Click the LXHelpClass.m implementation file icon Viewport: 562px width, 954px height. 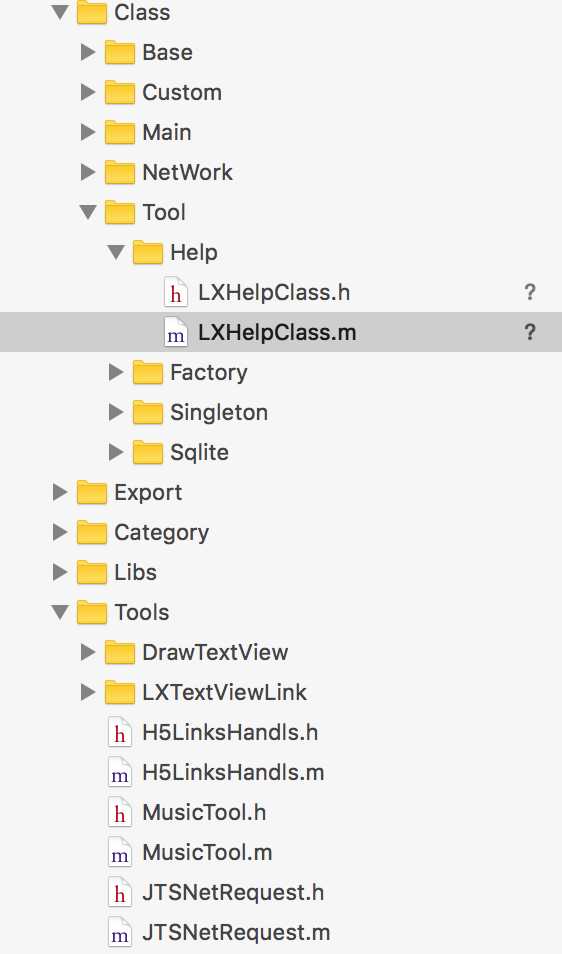coord(176,333)
